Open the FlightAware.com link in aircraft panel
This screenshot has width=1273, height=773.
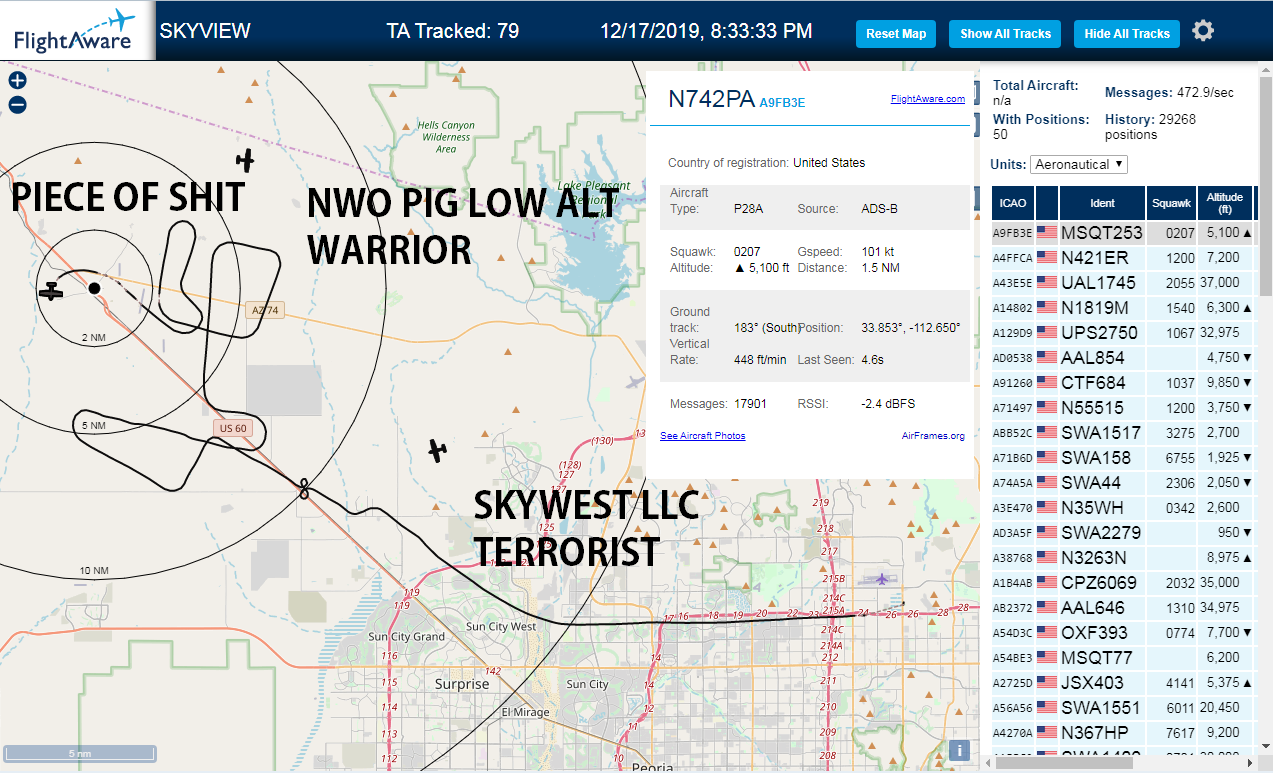tap(927, 98)
